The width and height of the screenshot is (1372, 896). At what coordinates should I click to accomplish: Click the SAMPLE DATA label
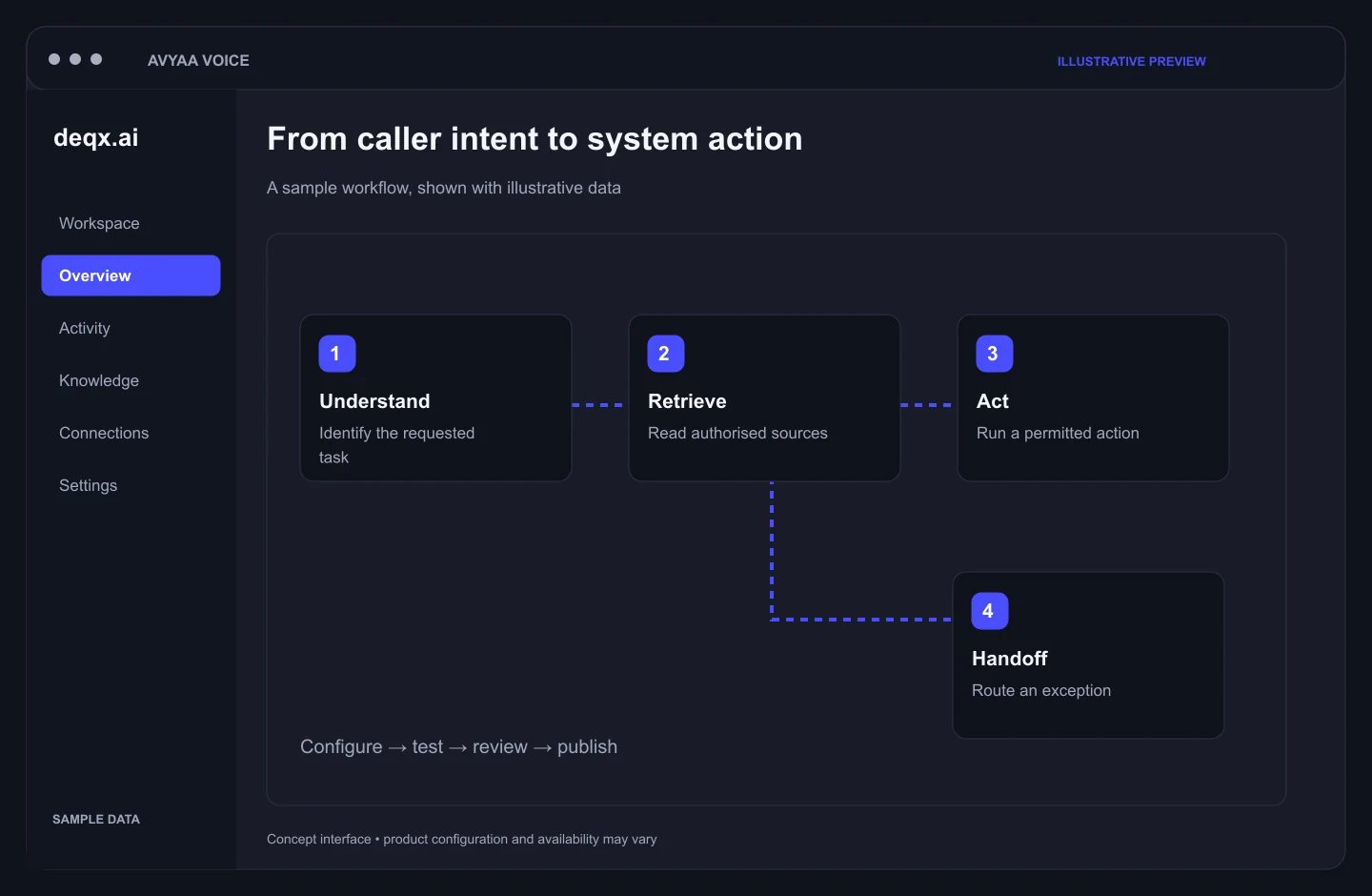point(96,819)
